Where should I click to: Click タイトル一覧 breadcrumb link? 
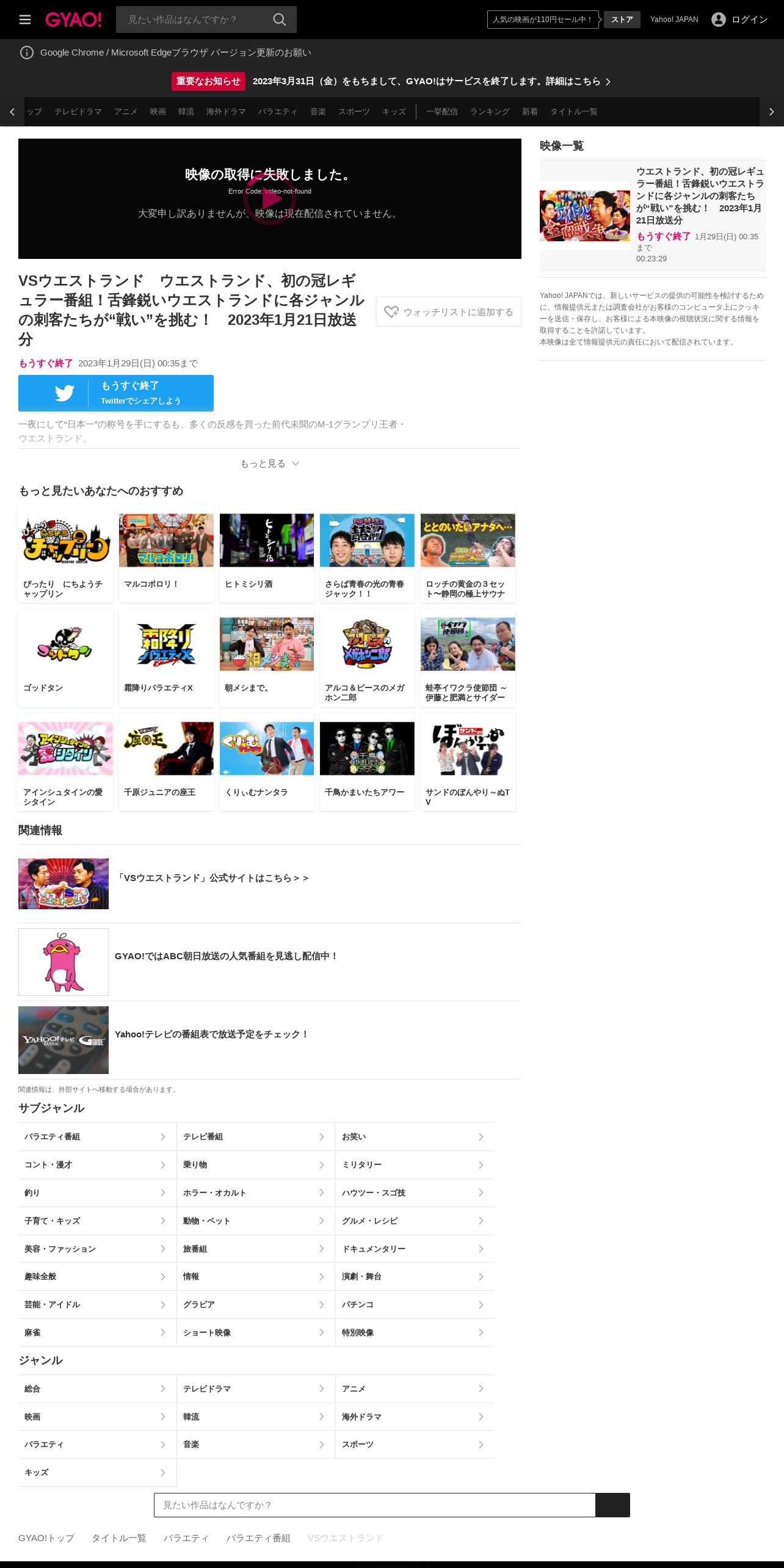point(119,1538)
